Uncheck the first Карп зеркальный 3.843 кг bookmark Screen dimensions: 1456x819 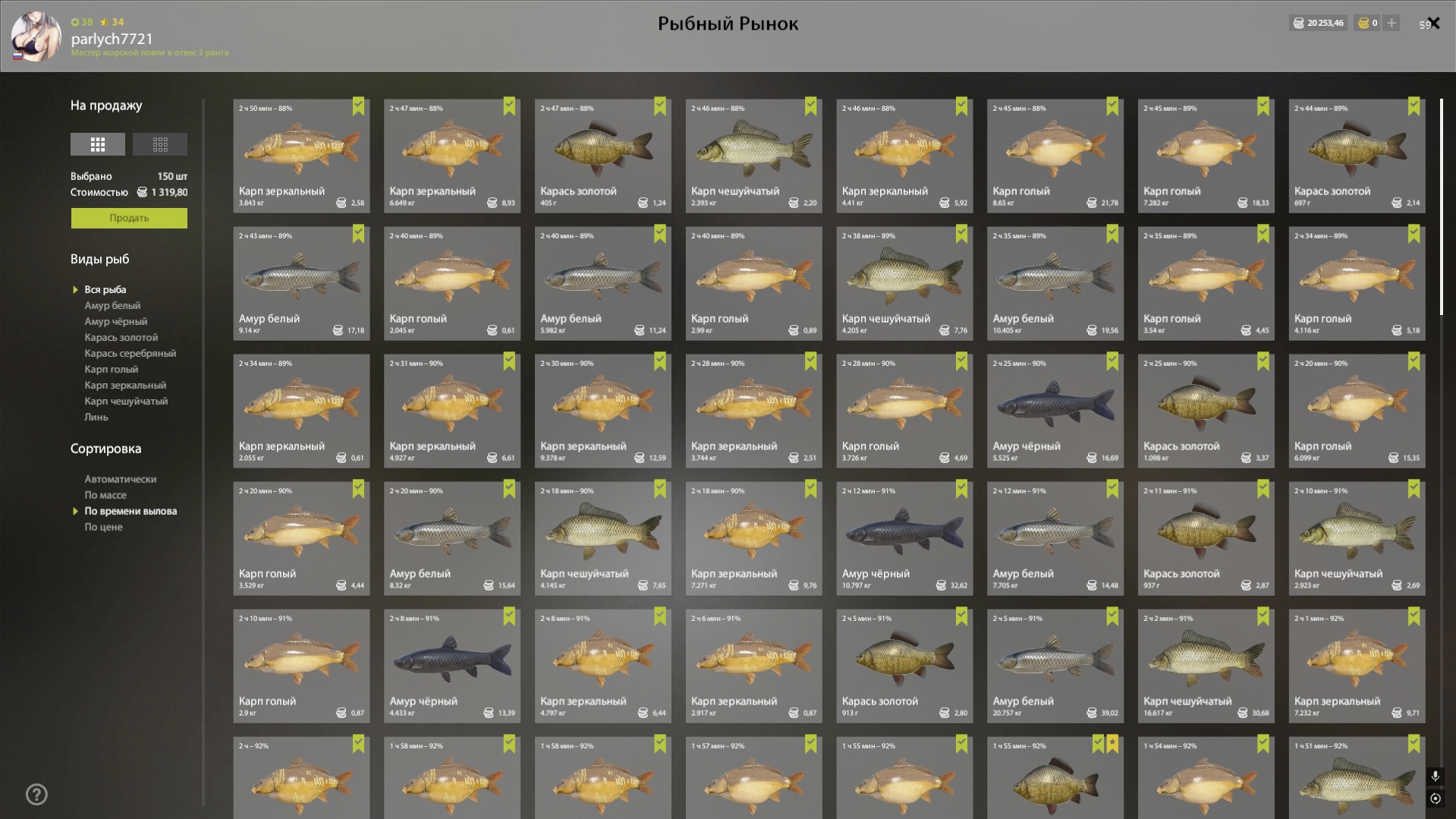(x=358, y=106)
